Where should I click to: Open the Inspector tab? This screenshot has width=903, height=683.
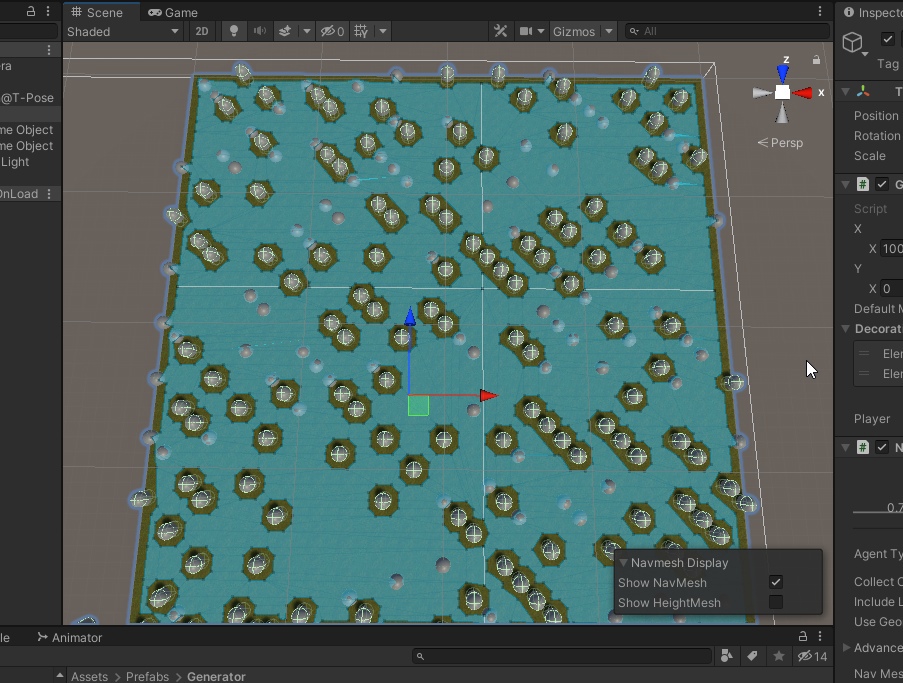(872, 12)
